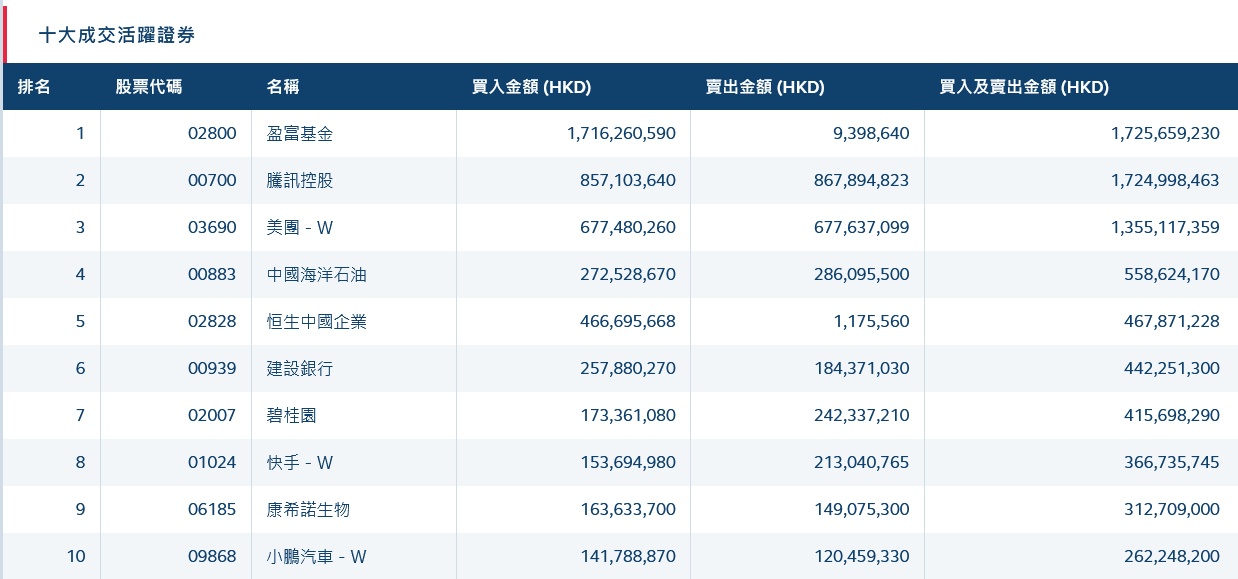Click total amount 1,725,659,230
The height and width of the screenshot is (579, 1238).
coord(1165,133)
